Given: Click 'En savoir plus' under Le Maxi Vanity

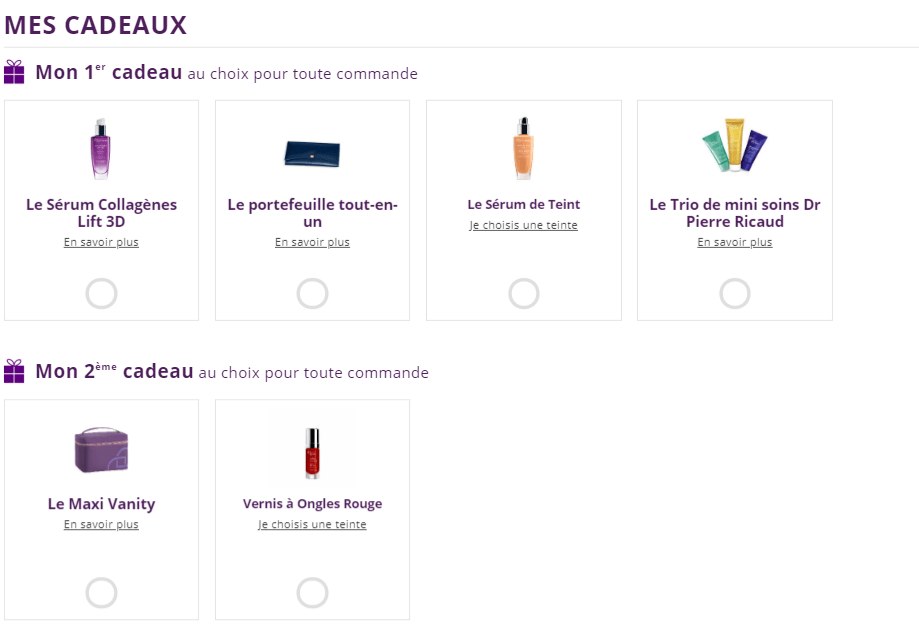Looking at the screenshot, I should tap(101, 524).
